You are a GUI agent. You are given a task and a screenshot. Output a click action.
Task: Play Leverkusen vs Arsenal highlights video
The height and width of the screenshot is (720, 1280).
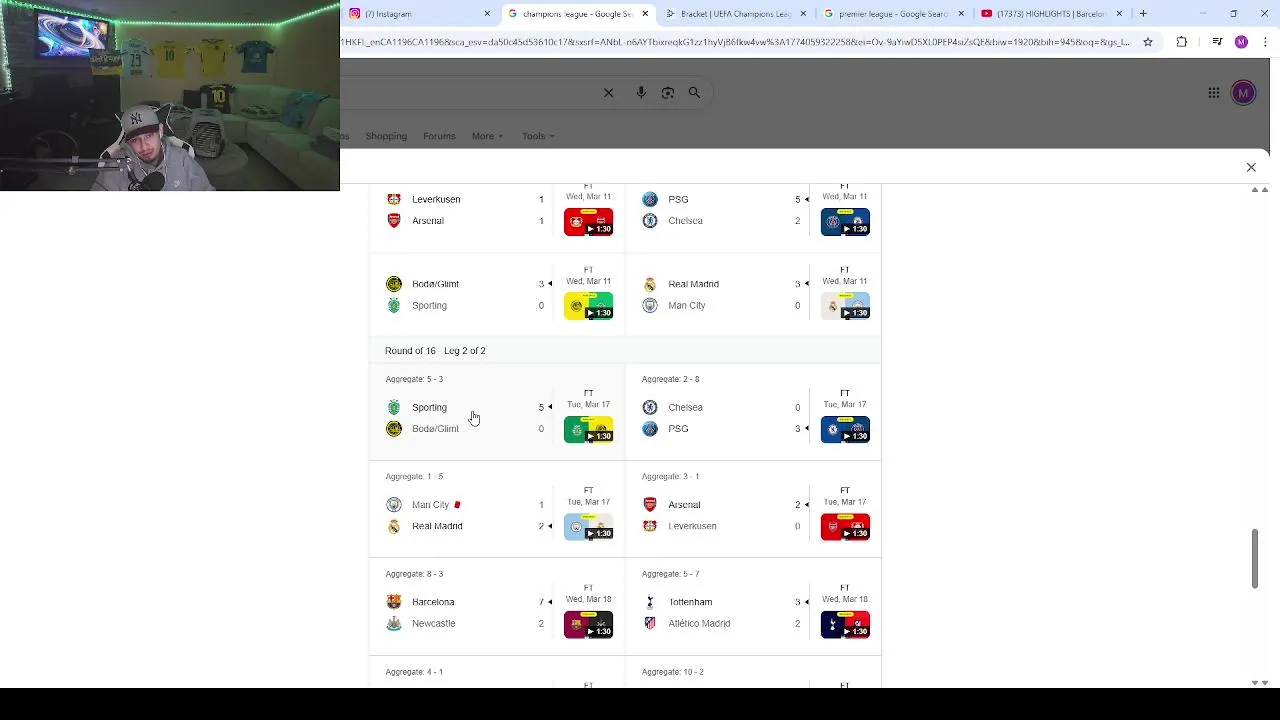(588, 222)
